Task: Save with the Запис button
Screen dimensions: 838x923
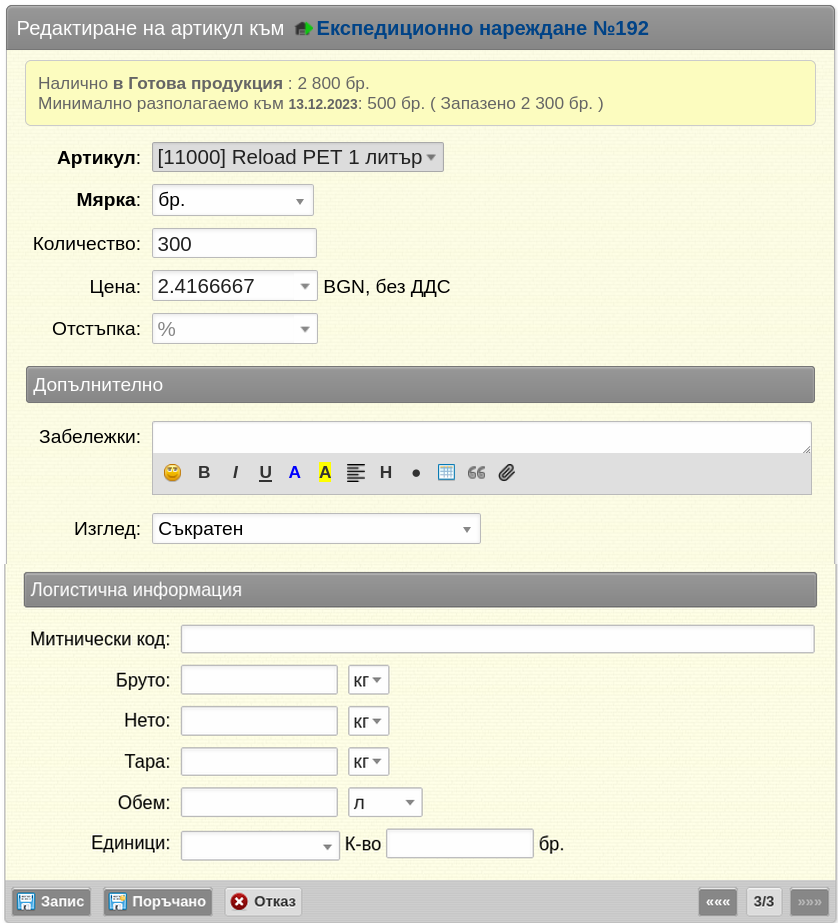Action: pos(51,901)
